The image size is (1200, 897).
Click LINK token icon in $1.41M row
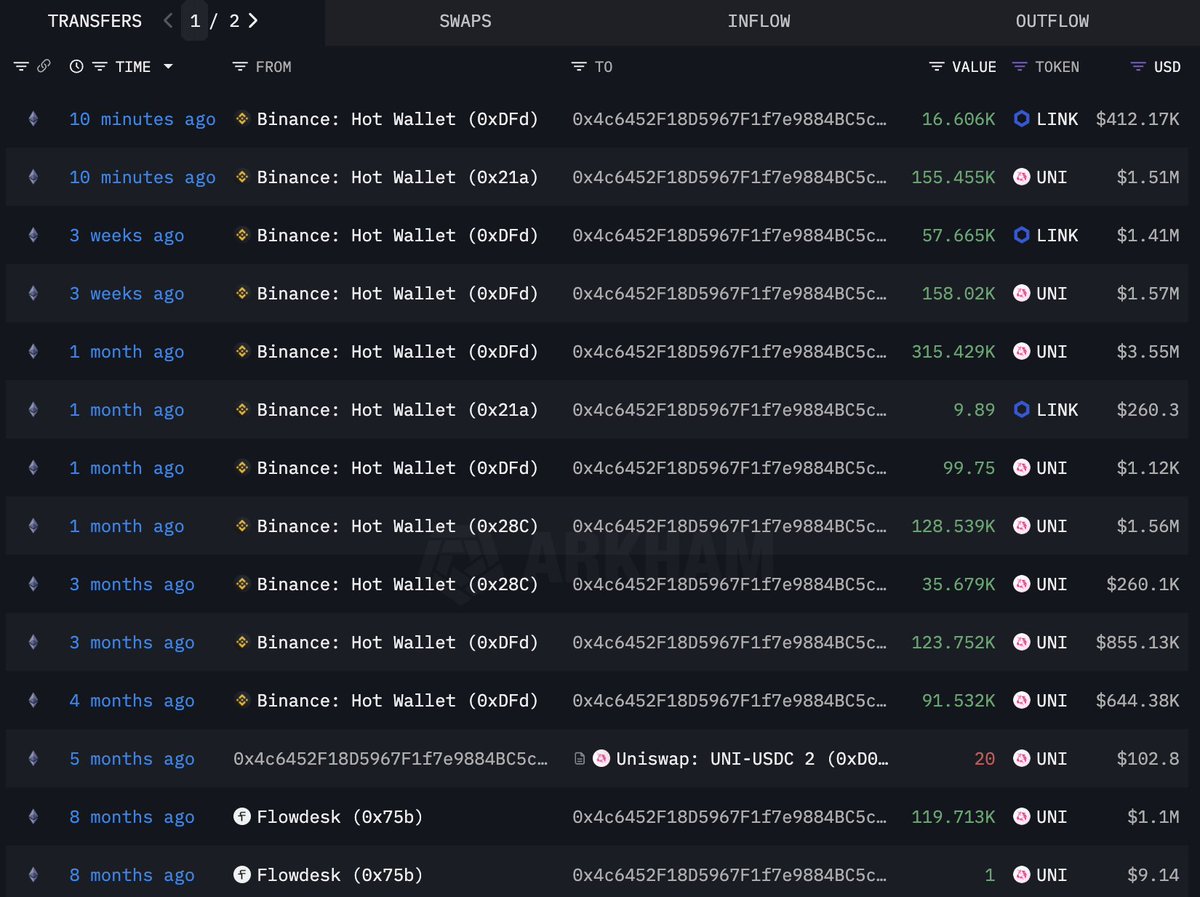click(1021, 235)
